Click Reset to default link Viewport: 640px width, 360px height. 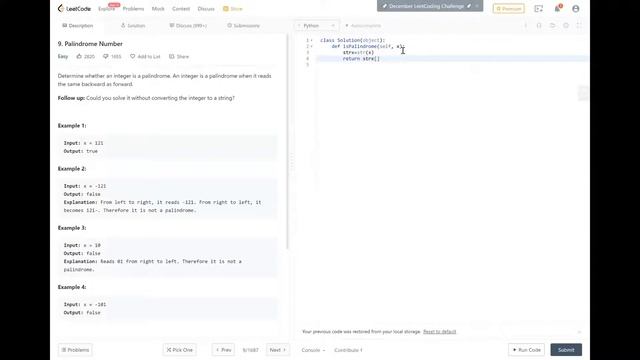point(440,331)
